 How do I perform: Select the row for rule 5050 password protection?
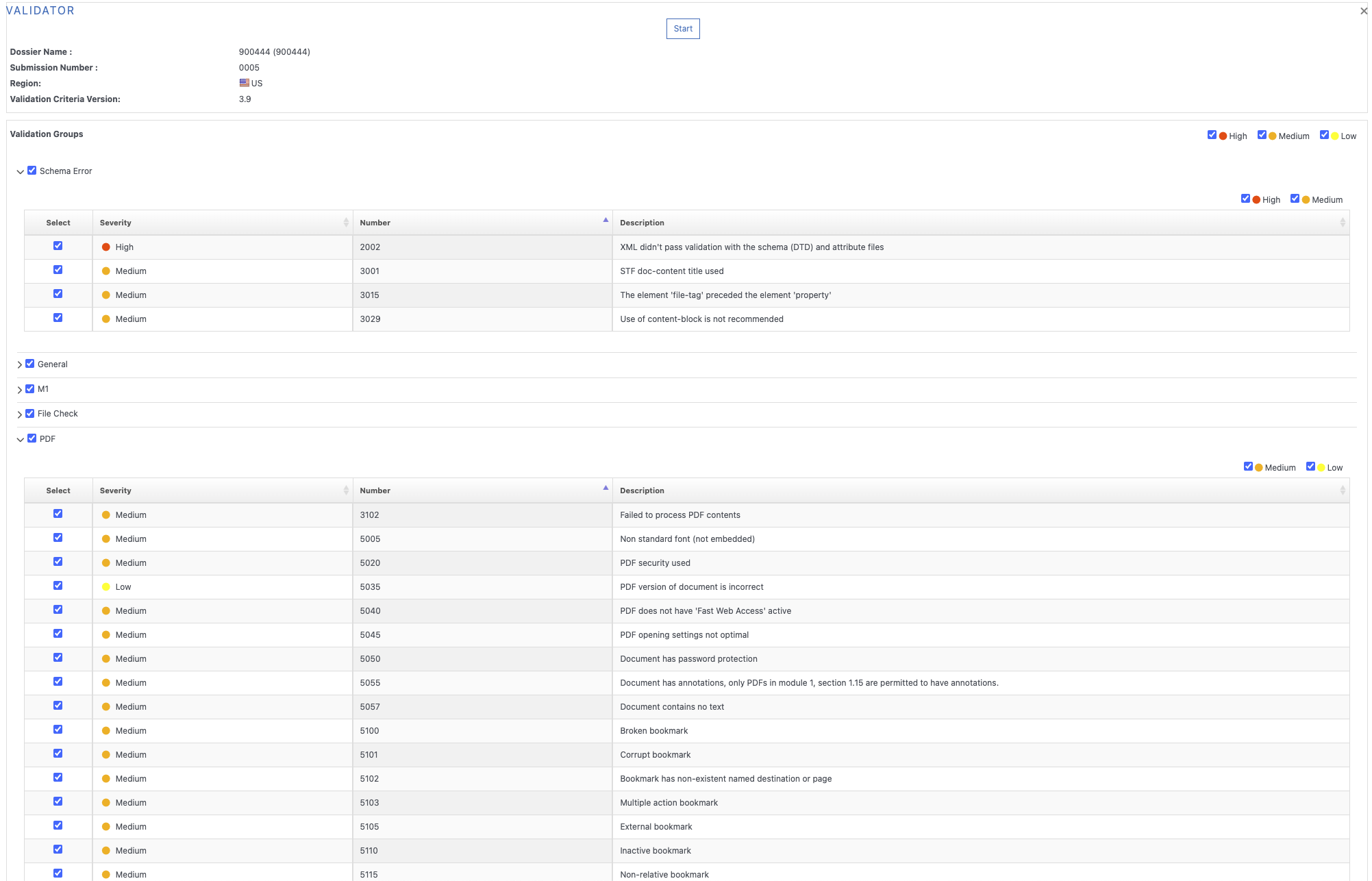point(58,658)
